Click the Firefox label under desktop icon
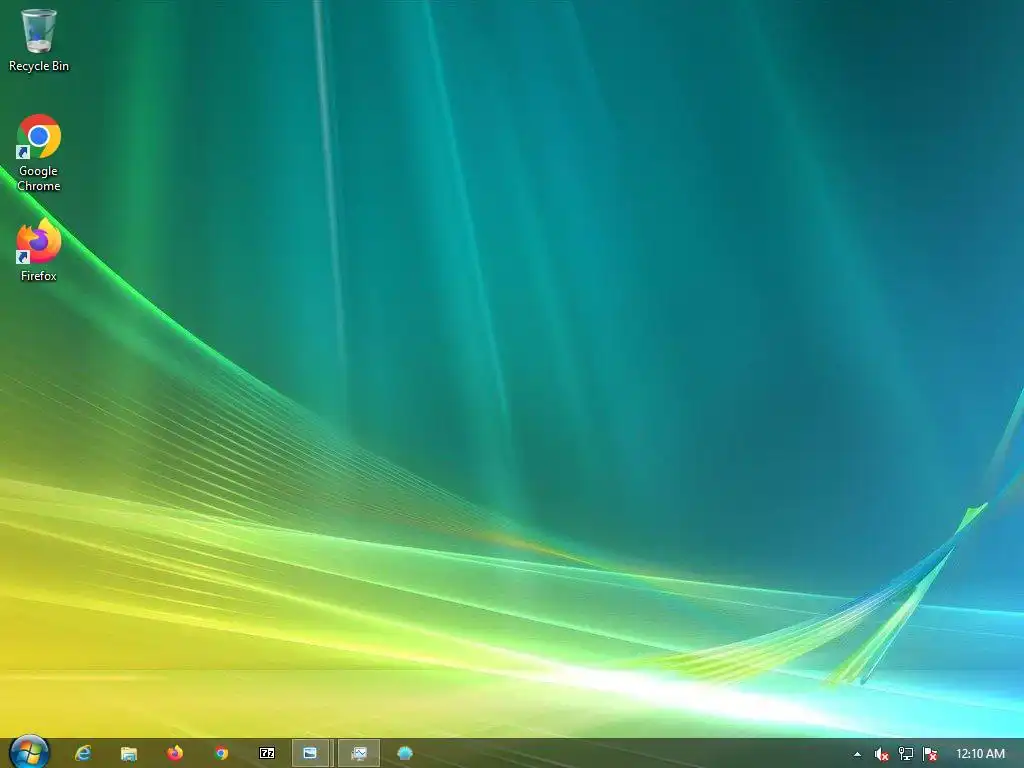This screenshot has width=1024, height=768. point(39,276)
